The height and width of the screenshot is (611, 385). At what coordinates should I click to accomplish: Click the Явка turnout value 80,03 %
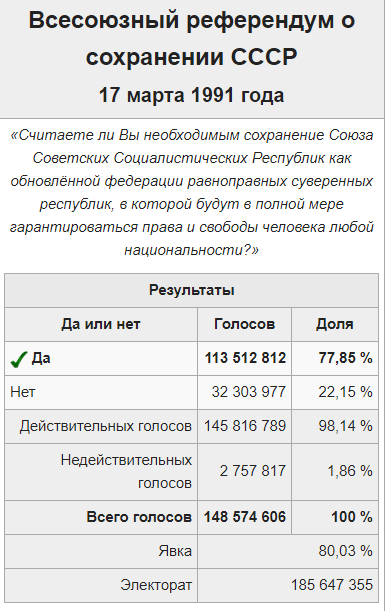(x=346, y=551)
